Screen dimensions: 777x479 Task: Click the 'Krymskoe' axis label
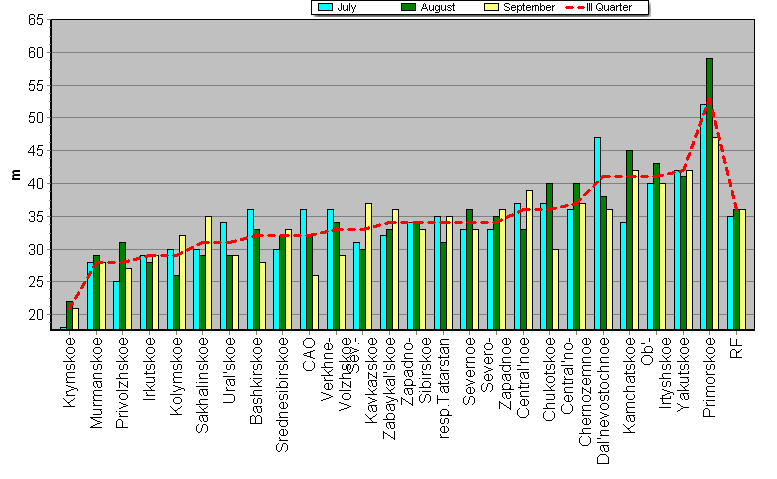click(70, 372)
